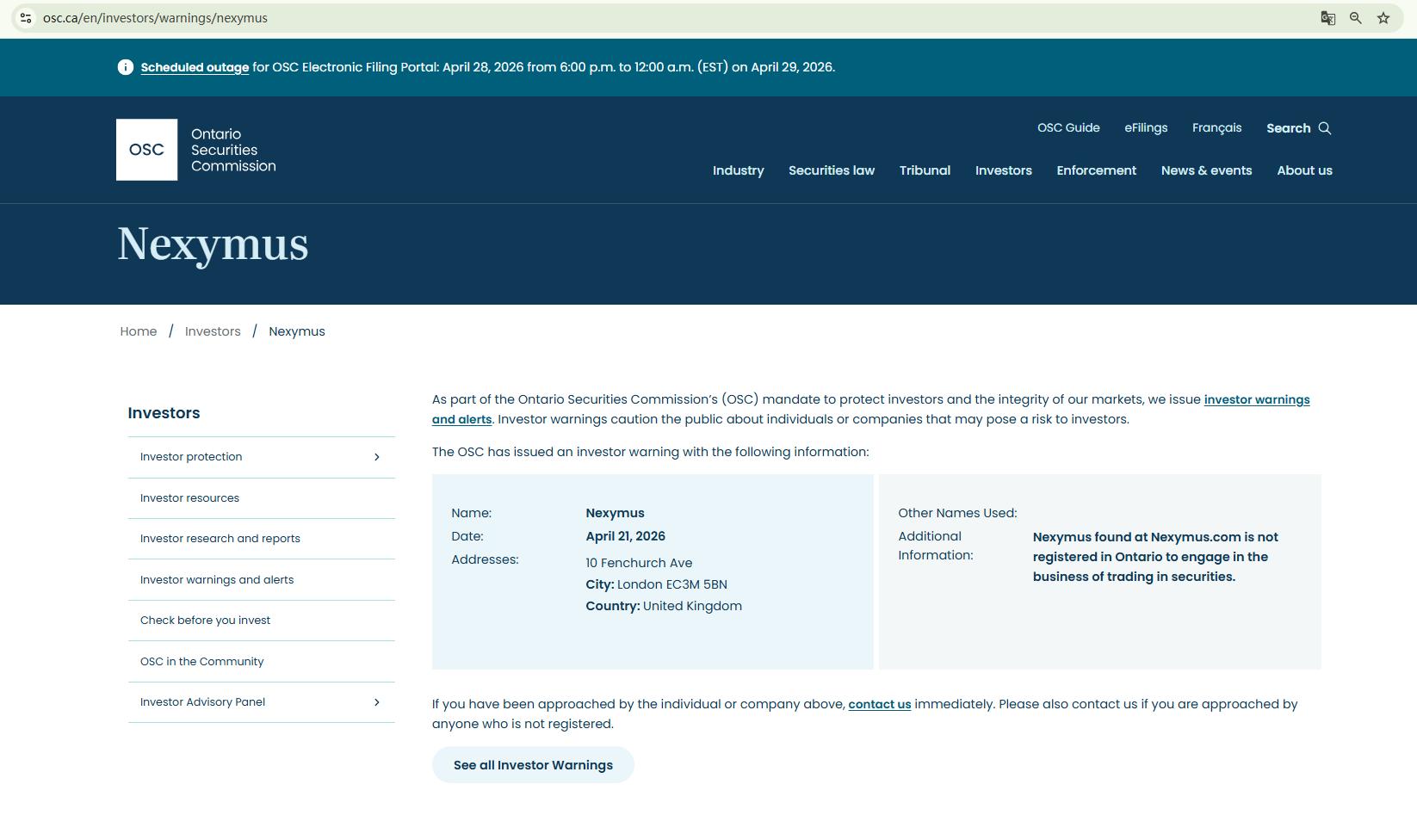
Task: Open the Enforcement menu
Action: click(1097, 170)
